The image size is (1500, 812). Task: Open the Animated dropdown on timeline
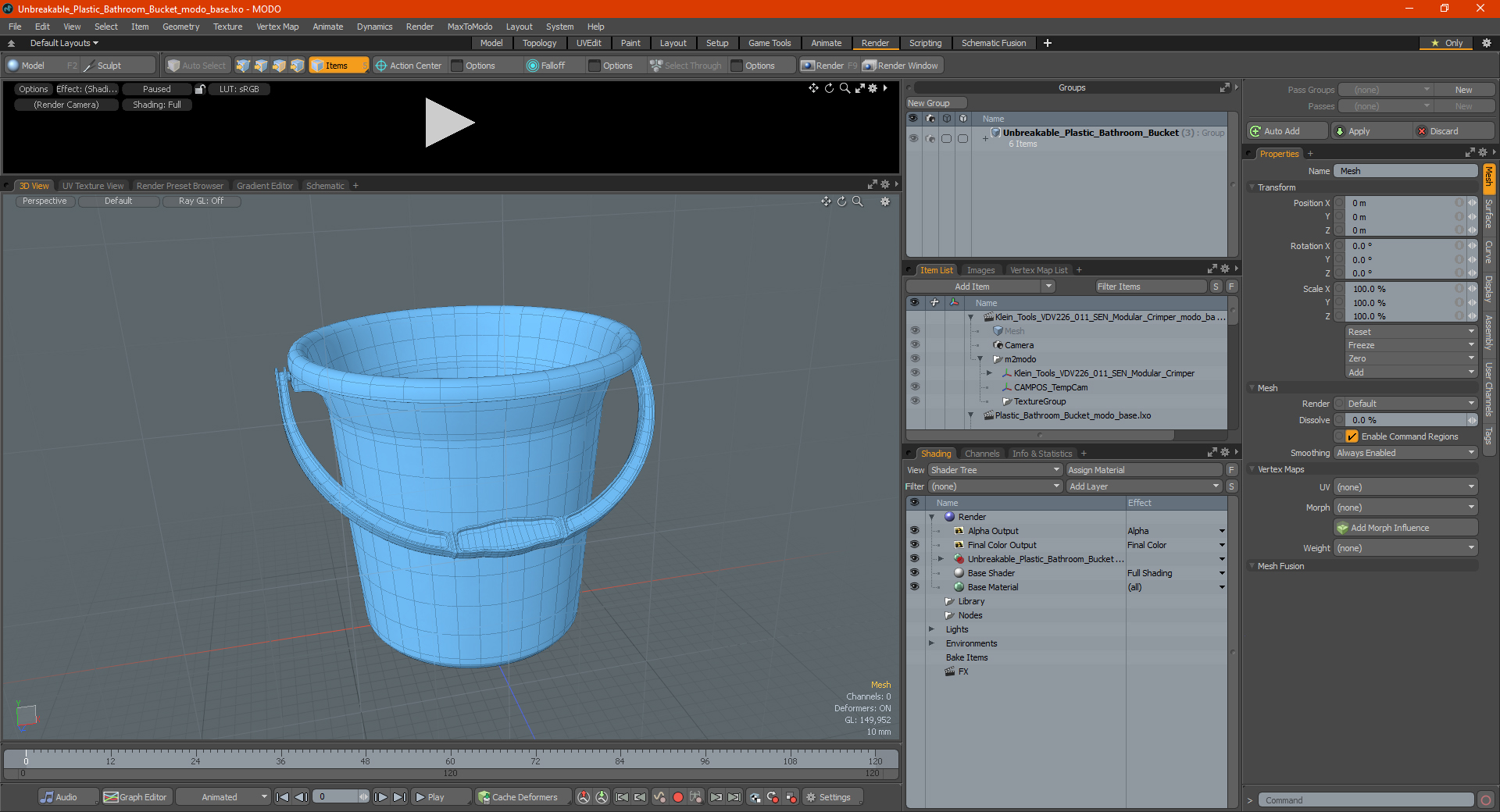(223, 797)
